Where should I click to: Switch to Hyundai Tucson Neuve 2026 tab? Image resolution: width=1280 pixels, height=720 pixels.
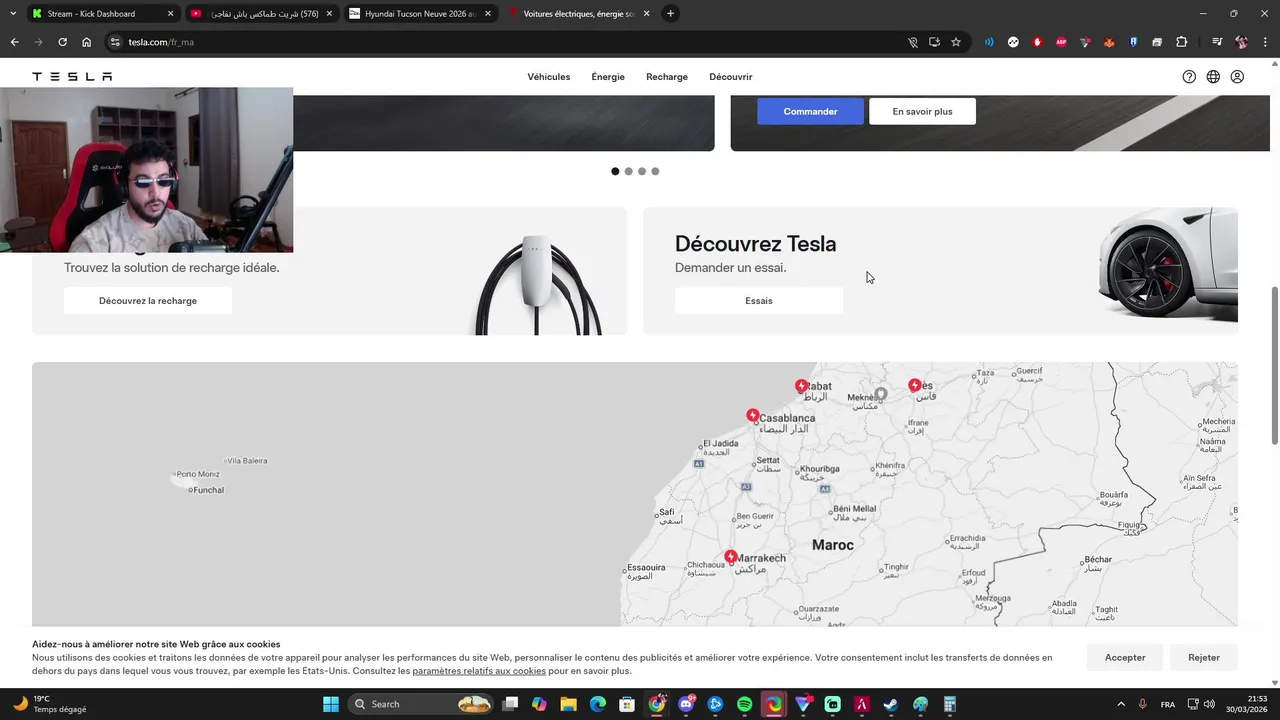tap(420, 14)
